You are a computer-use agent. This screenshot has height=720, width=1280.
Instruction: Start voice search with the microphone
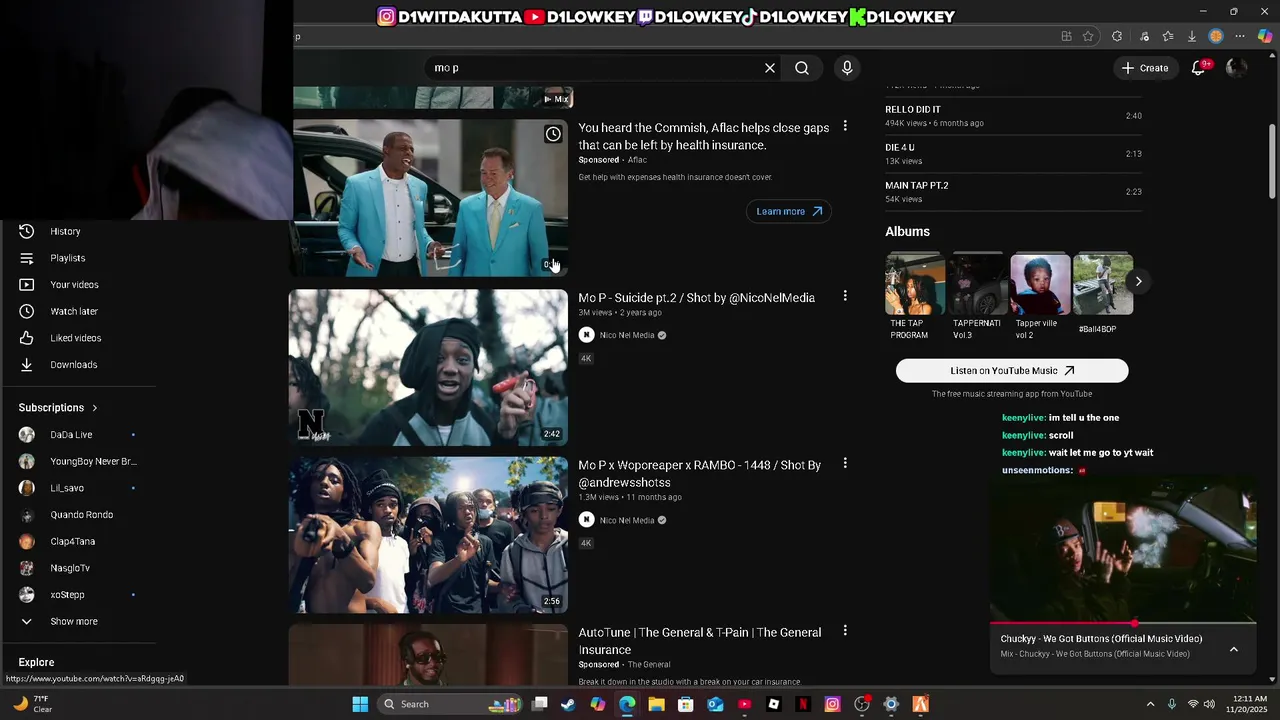[847, 68]
